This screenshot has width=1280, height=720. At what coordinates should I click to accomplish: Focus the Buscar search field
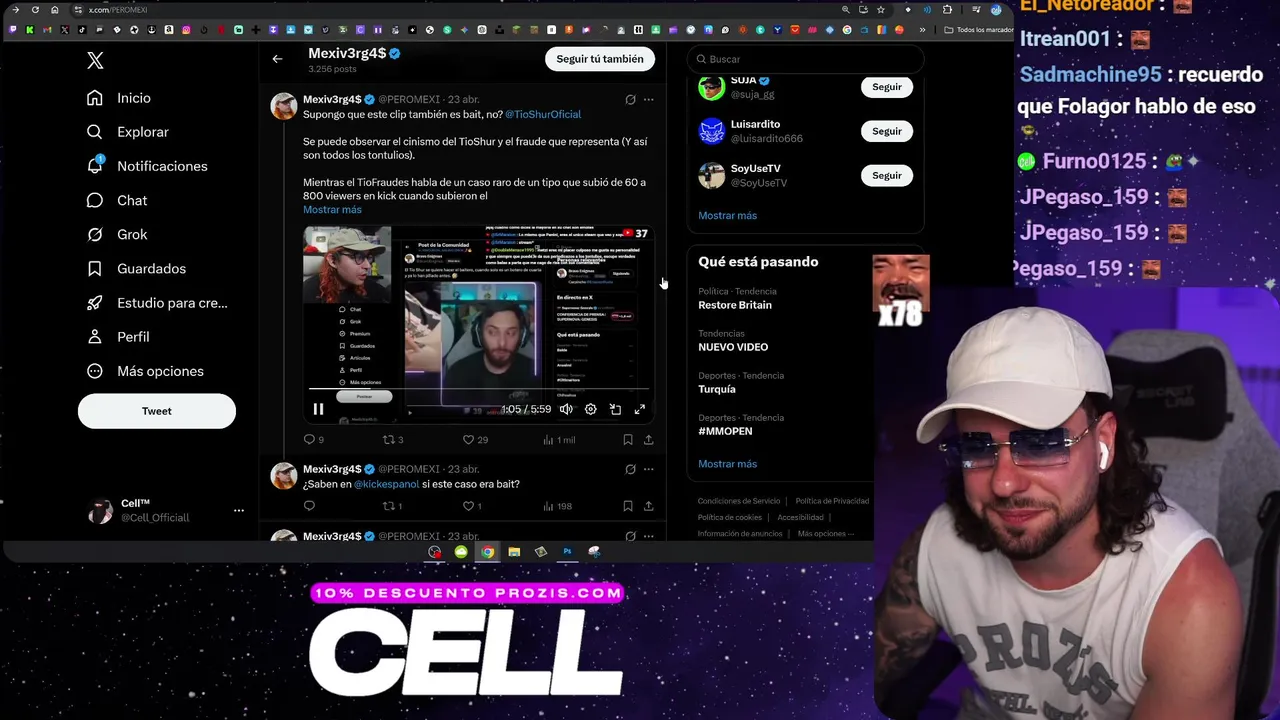(x=805, y=59)
